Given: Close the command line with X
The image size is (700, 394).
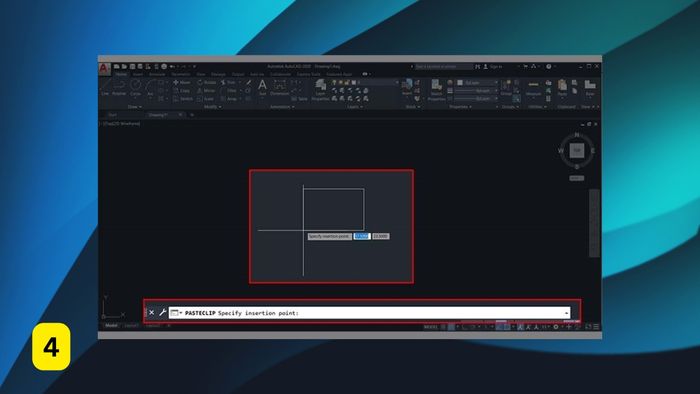Looking at the screenshot, I should click(151, 312).
